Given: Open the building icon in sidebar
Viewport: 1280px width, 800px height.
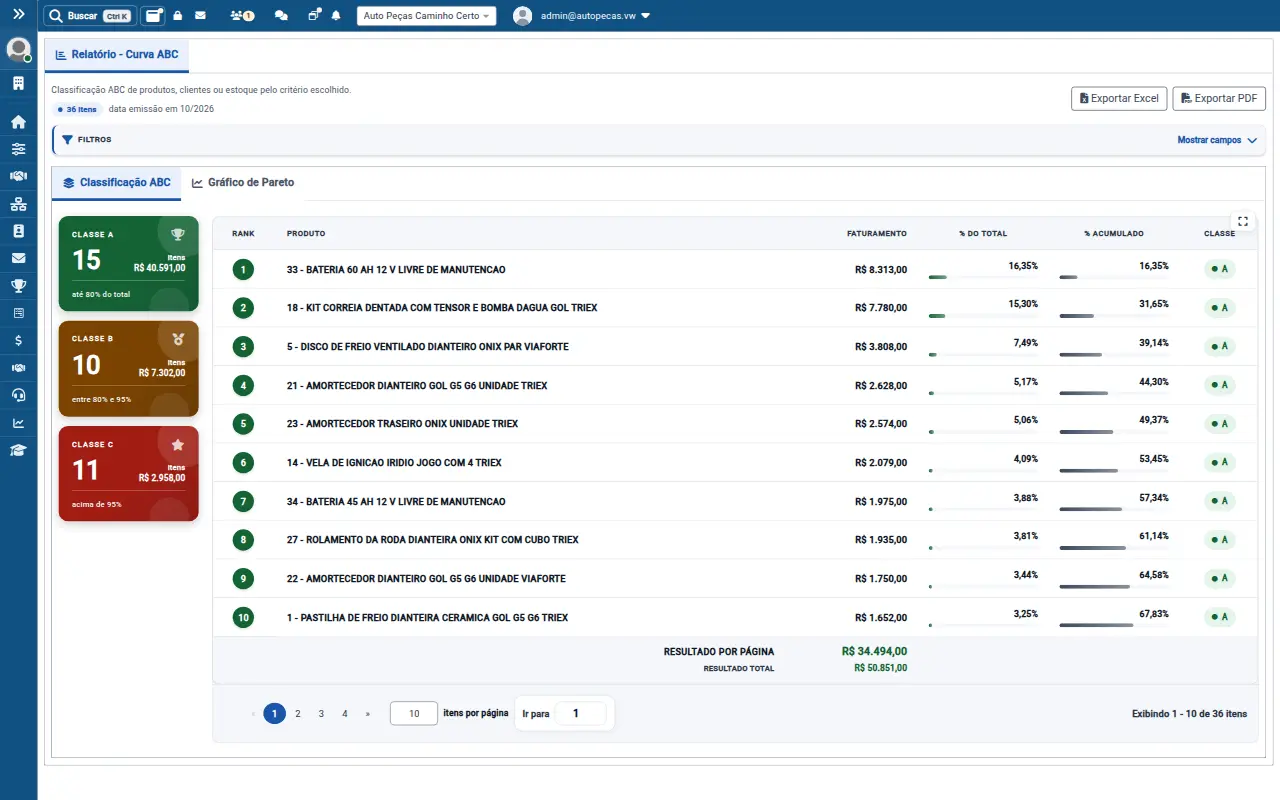Looking at the screenshot, I should click(x=18, y=83).
